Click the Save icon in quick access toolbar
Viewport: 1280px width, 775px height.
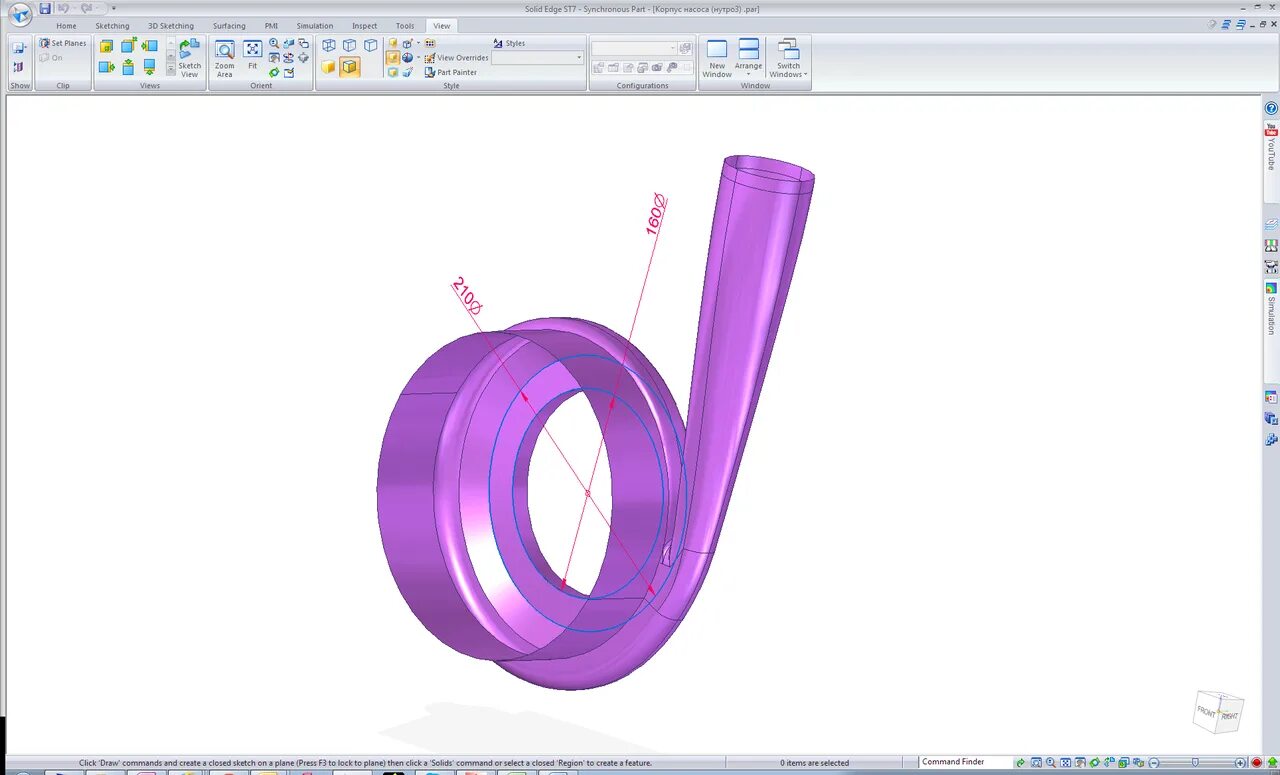click(x=45, y=8)
